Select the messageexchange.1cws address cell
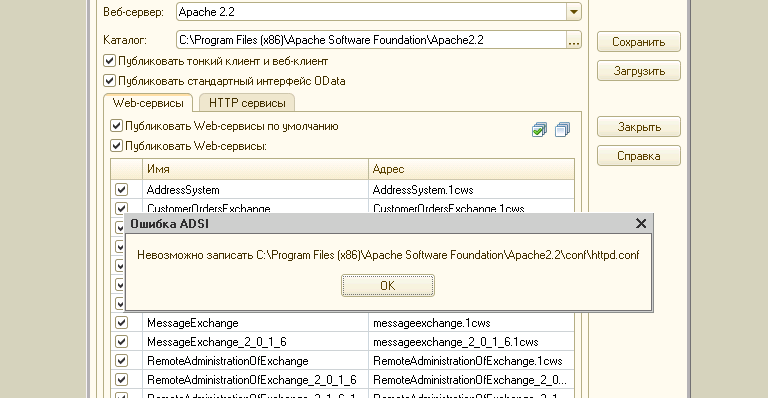This screenshot has width=768, height=398. [471, 323]
